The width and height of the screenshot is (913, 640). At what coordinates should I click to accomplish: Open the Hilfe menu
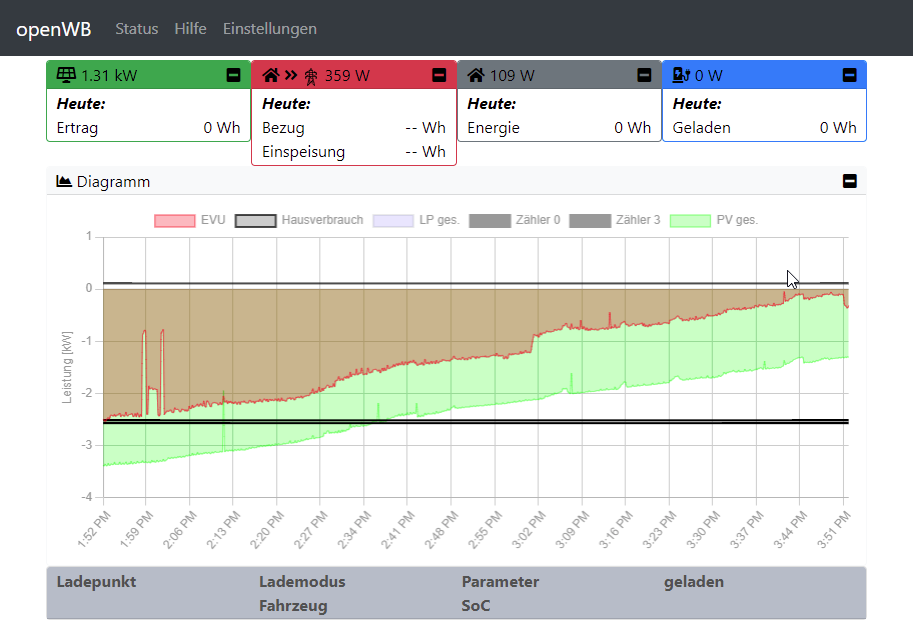pyautogui.click(x=190, y=29)
